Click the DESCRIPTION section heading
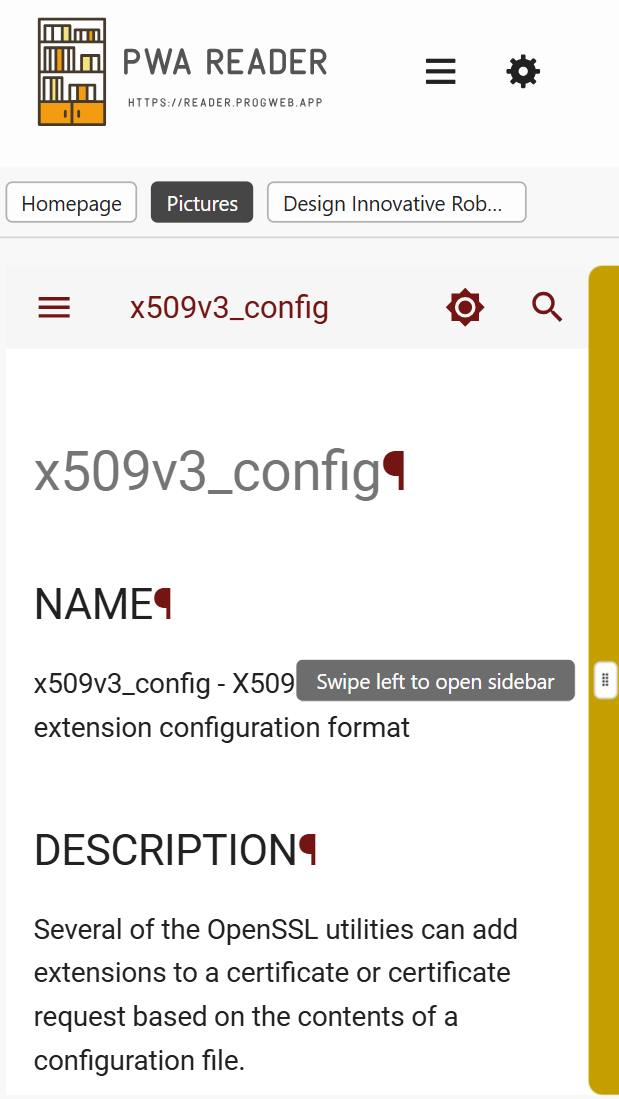This screenshot has height=1099, width=619. click(x=165, y=850)
